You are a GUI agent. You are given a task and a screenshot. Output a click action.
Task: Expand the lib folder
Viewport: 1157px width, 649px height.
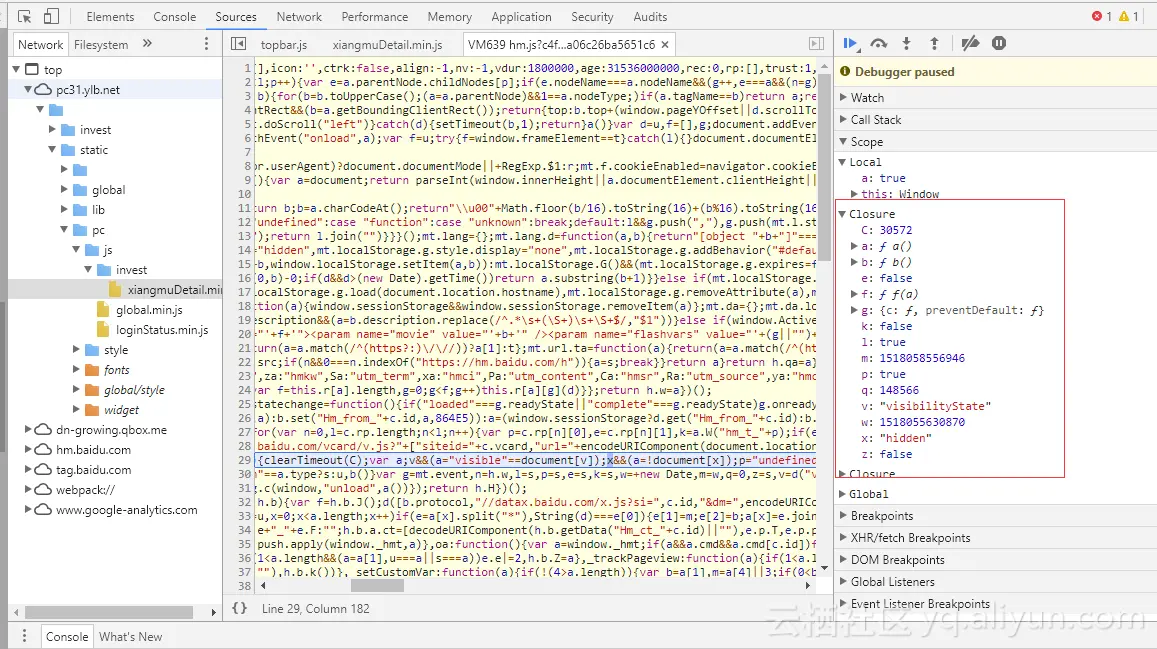click(64, 209)
